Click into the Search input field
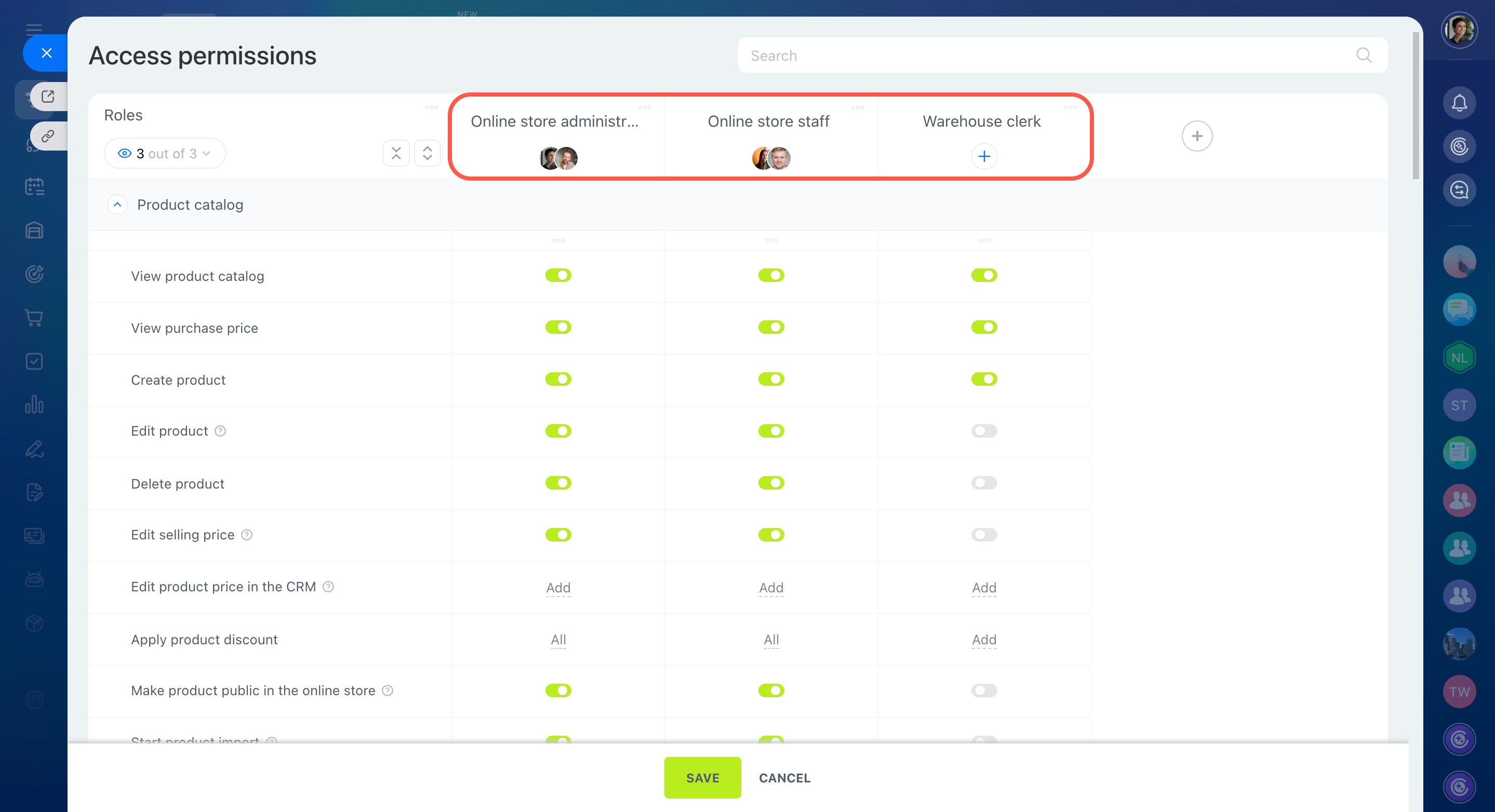This screenshot has width=1495, height=812. pos(1045,56)
